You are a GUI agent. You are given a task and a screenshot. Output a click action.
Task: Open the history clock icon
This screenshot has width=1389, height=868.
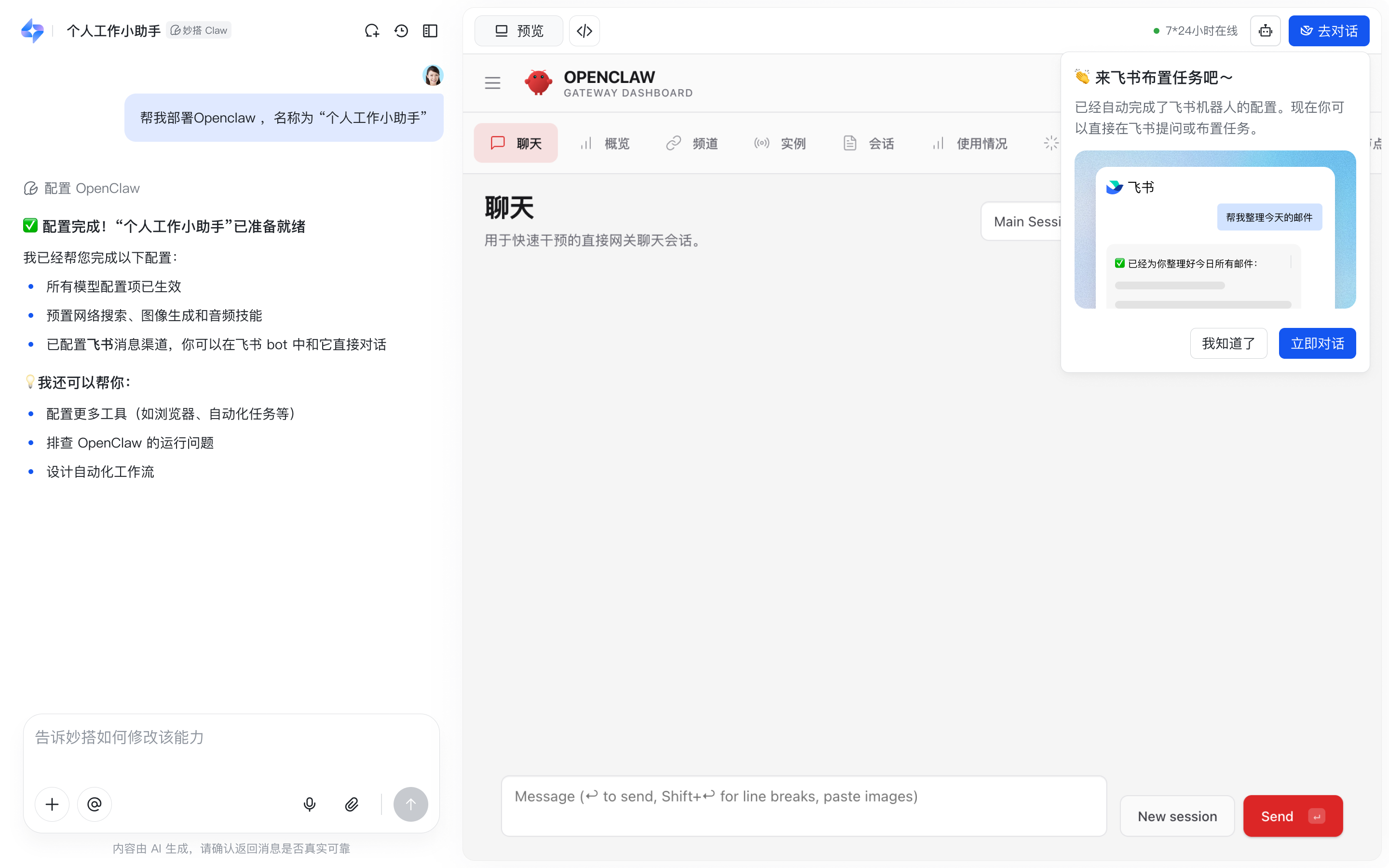click(x=401, y=31)
